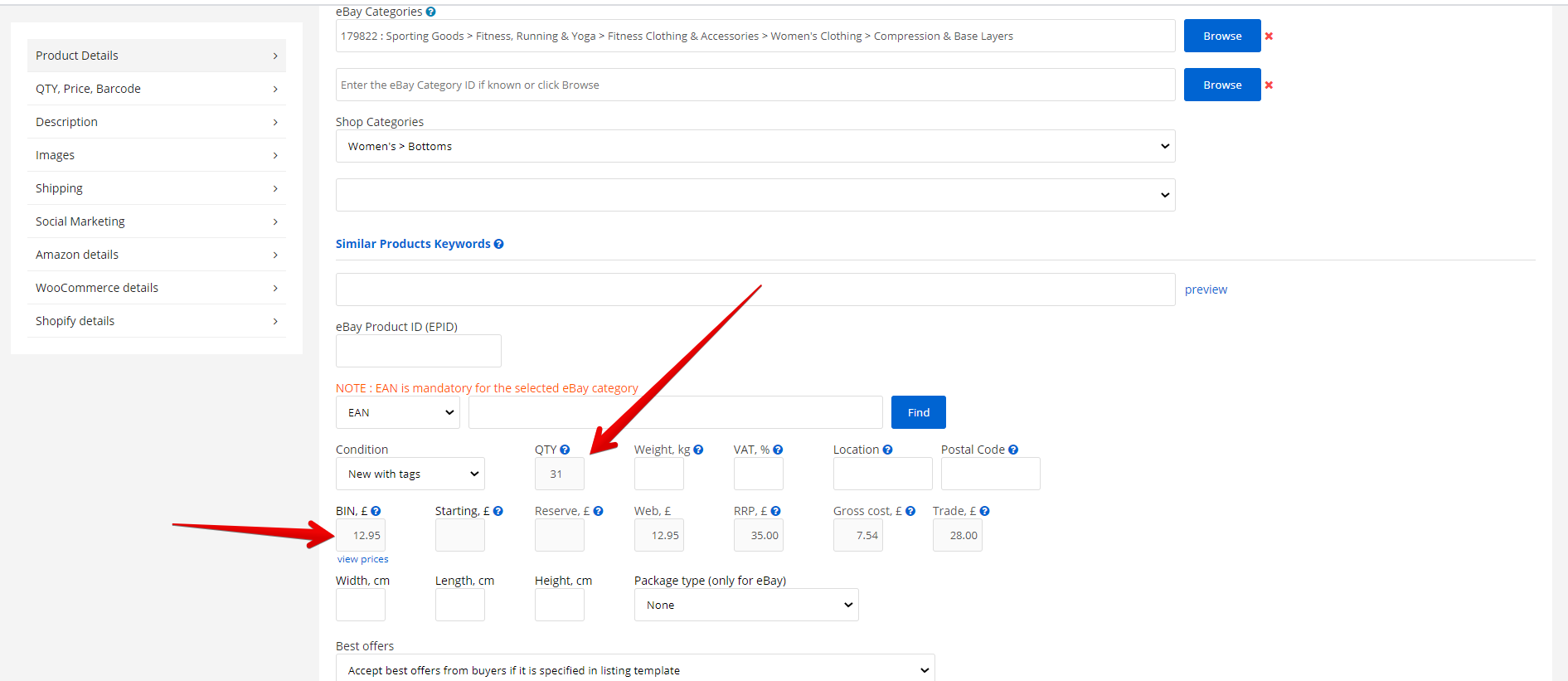Screen dimensions: 1568x681
Task: Go to Shipping in the sidebar
Action: click(156, 188)
